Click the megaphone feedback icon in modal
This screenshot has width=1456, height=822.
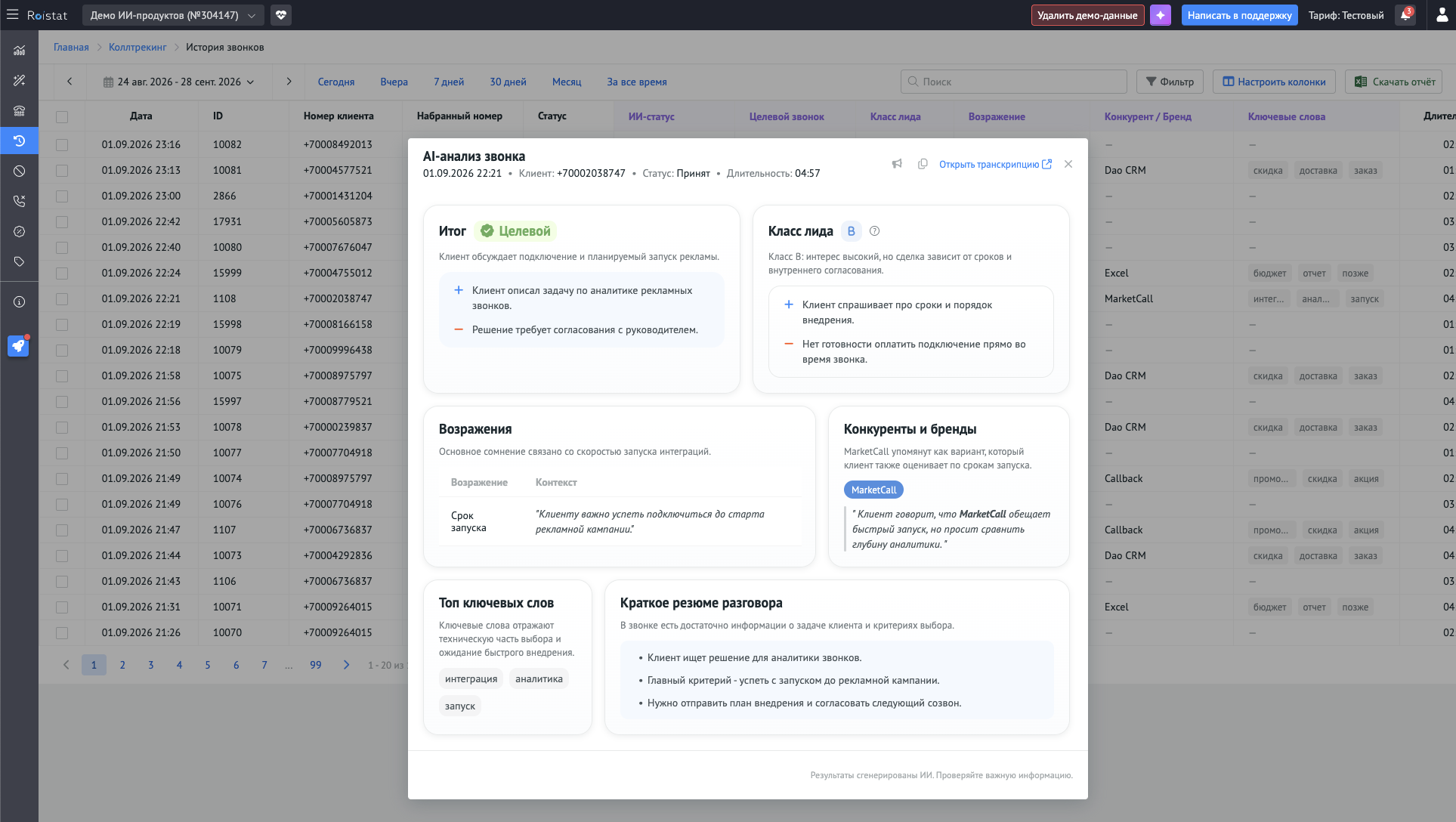(897, 164)
